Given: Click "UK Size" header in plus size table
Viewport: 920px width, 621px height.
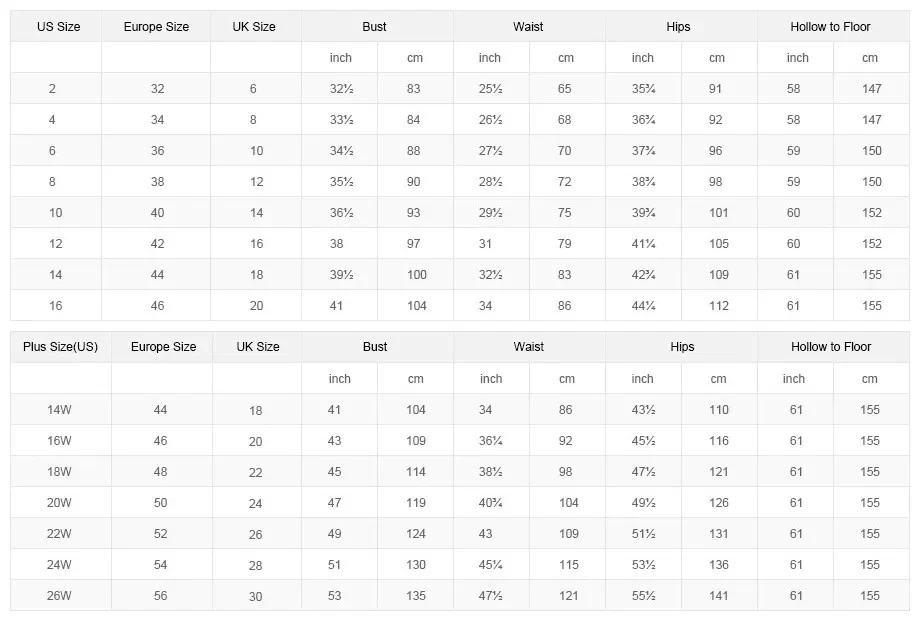Looking at the screenshot, I should [x=257, y=347].
